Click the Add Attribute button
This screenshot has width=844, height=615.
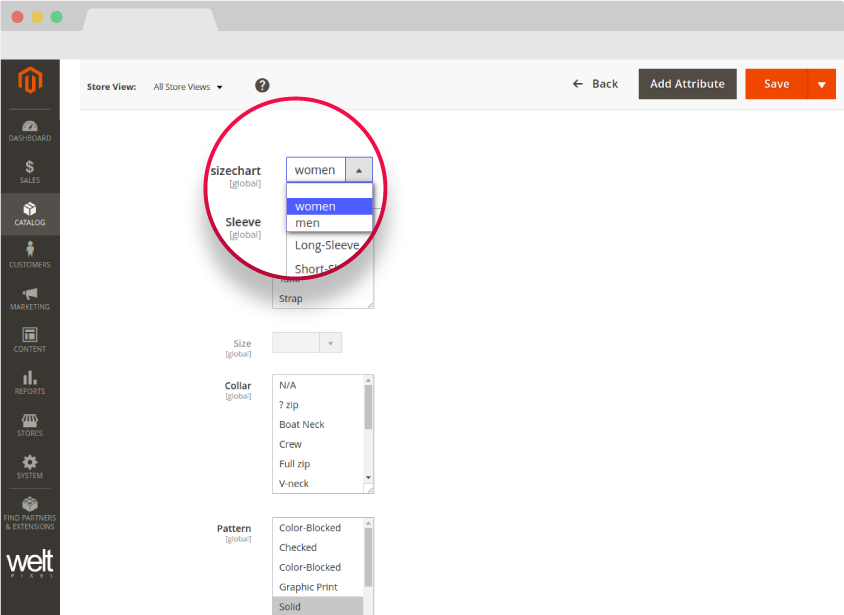click(x=687, y=84)
